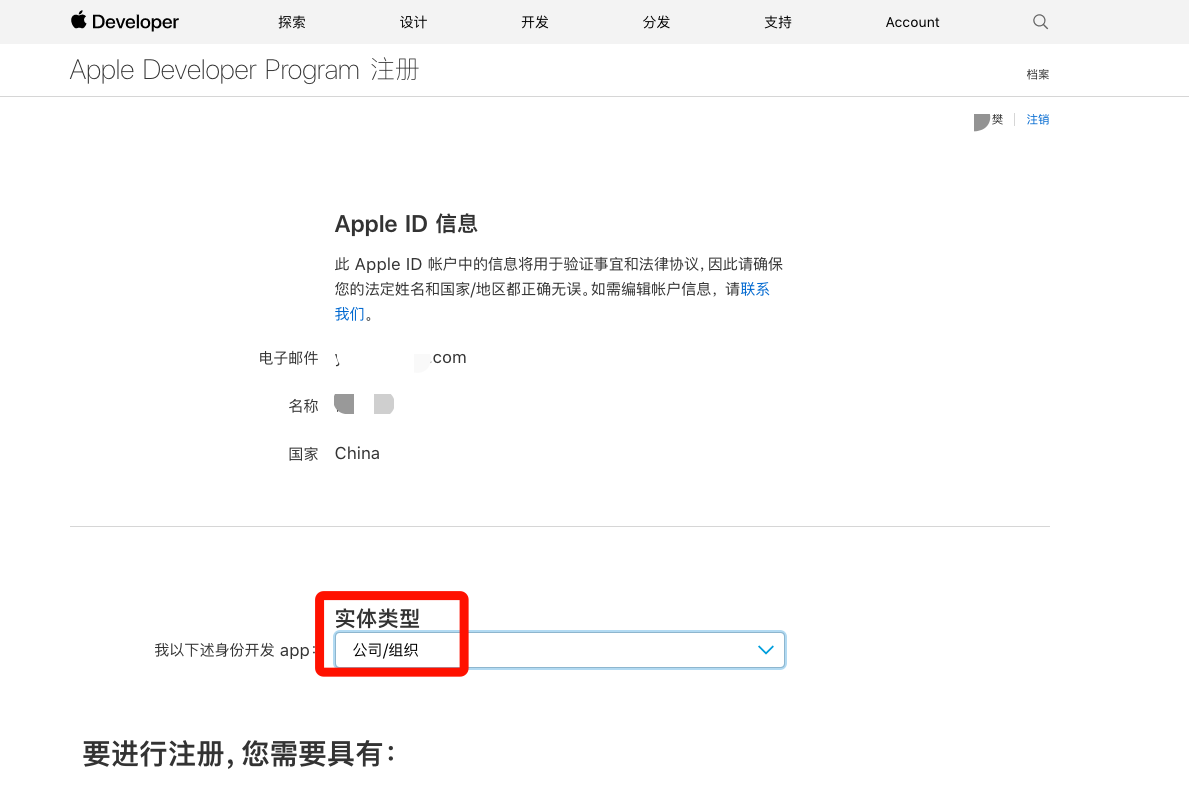Click the user avatar near 樊
Screen dimensions: 1189x788
click(982, 122)
